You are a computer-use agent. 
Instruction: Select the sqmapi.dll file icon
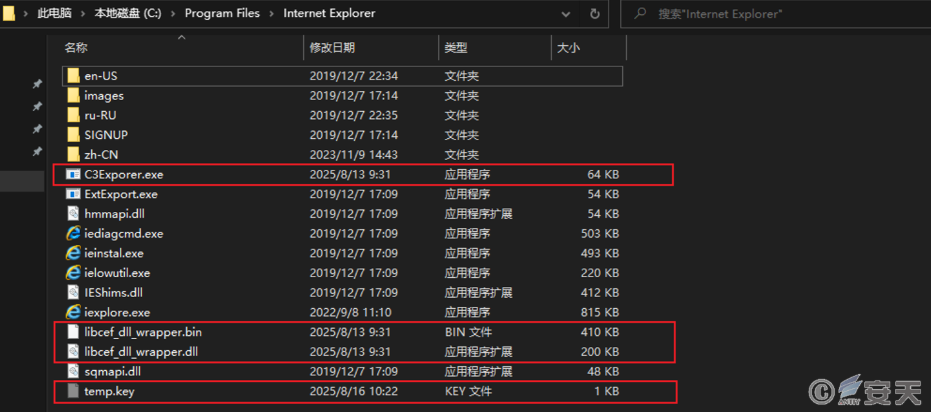73,372
